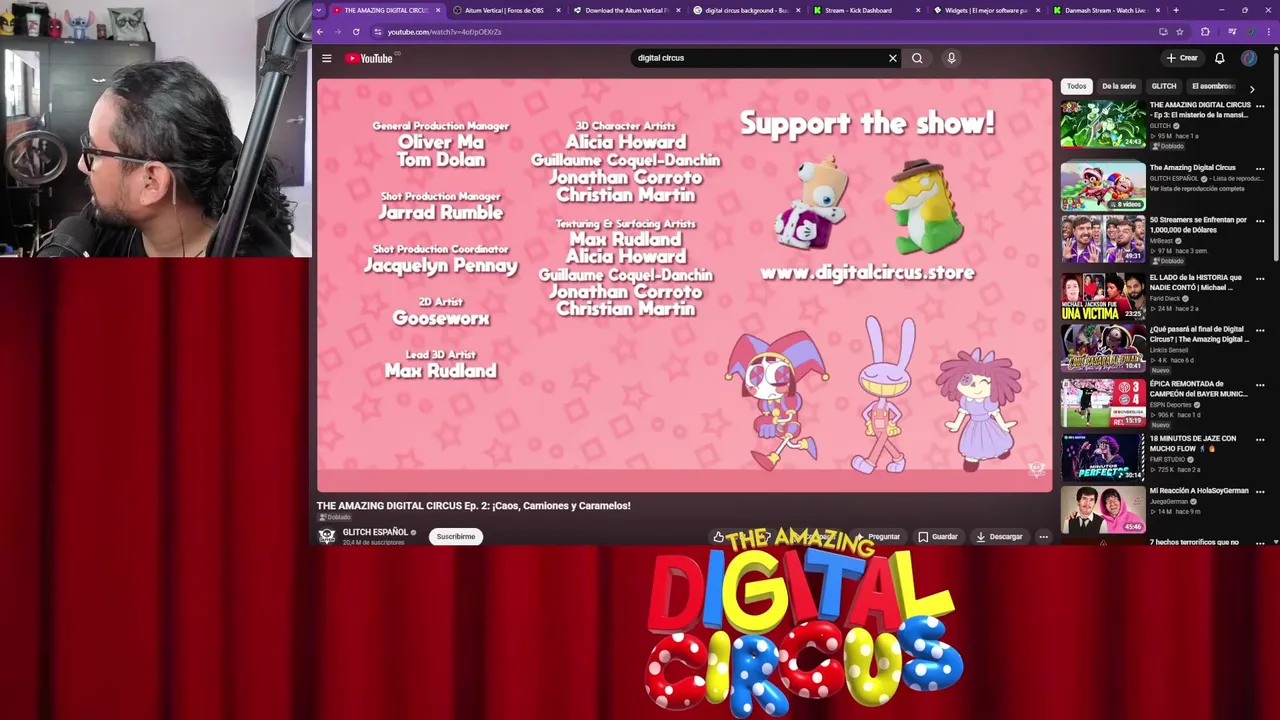This screenshot has width=1280, height=720.
Task: Open options for 50 Streamers video
Action: tap(1260, 221)
